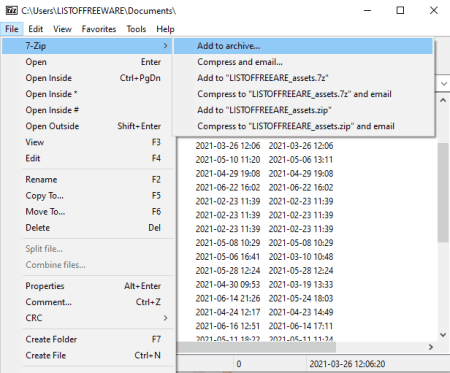The image size is (450, 373).
Task: Choose Create File menu entry
Action: 87,355
